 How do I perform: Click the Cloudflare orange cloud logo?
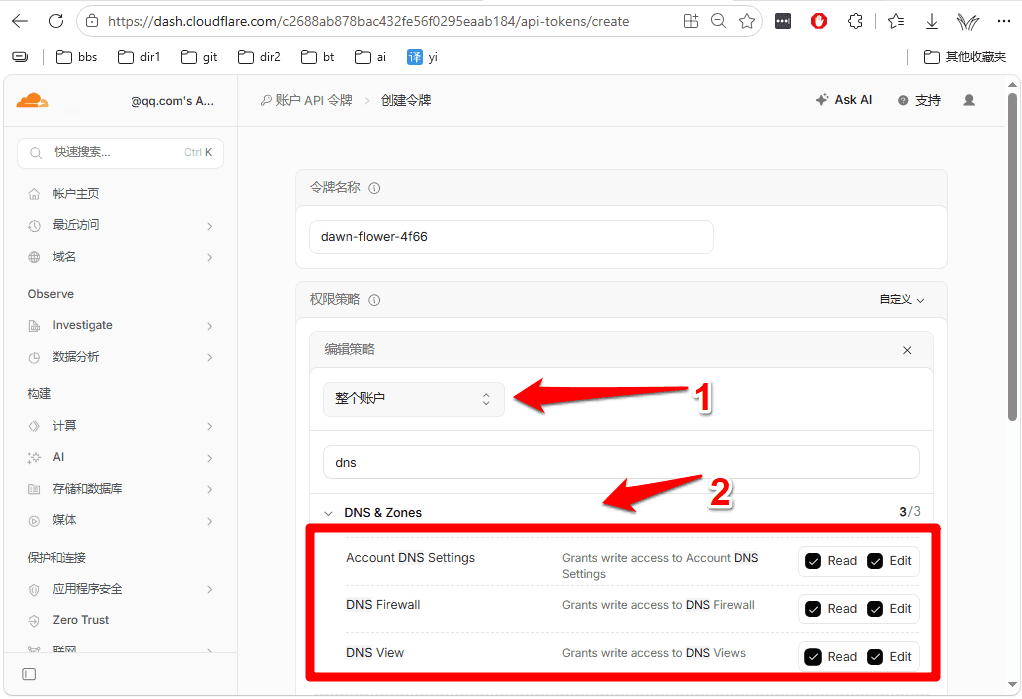33,100
